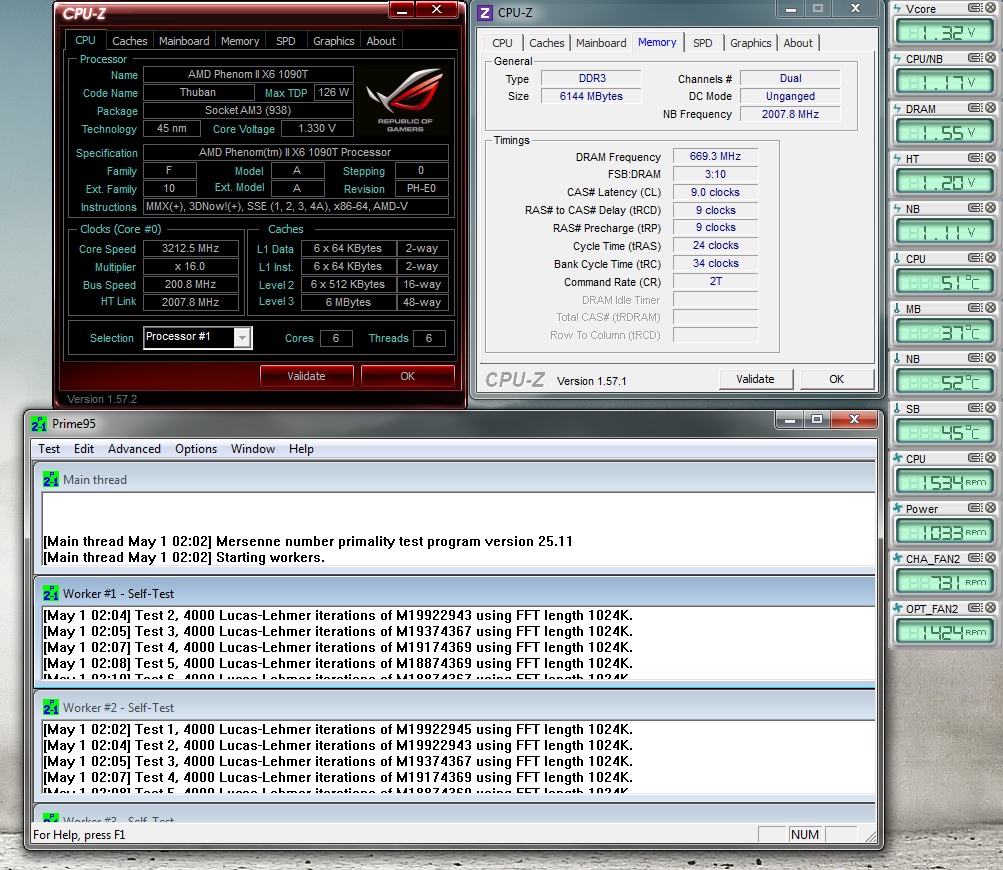Click the Core Voltage value 1.330 V

pyautogui.click(x=317, y=128)
